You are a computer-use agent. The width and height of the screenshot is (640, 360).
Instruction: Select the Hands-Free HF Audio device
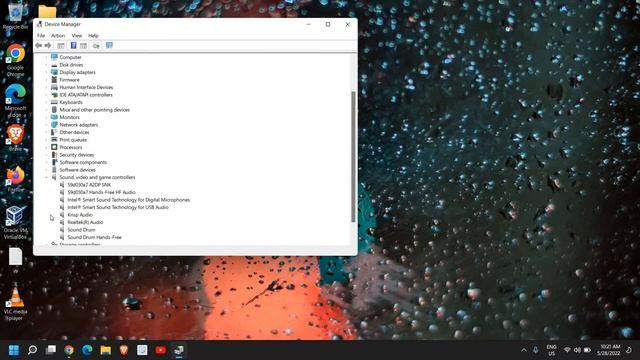tap(101, 192)
